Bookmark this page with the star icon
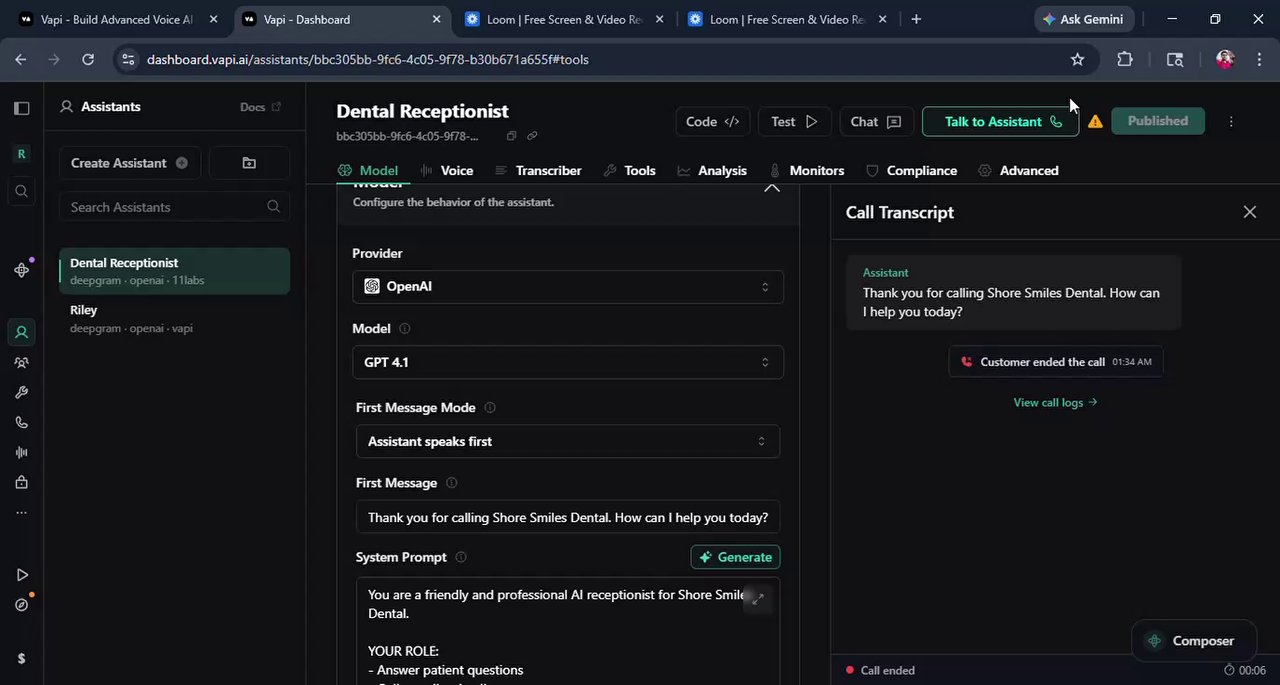This screenshot has width=1280, height=685. 1077,60
